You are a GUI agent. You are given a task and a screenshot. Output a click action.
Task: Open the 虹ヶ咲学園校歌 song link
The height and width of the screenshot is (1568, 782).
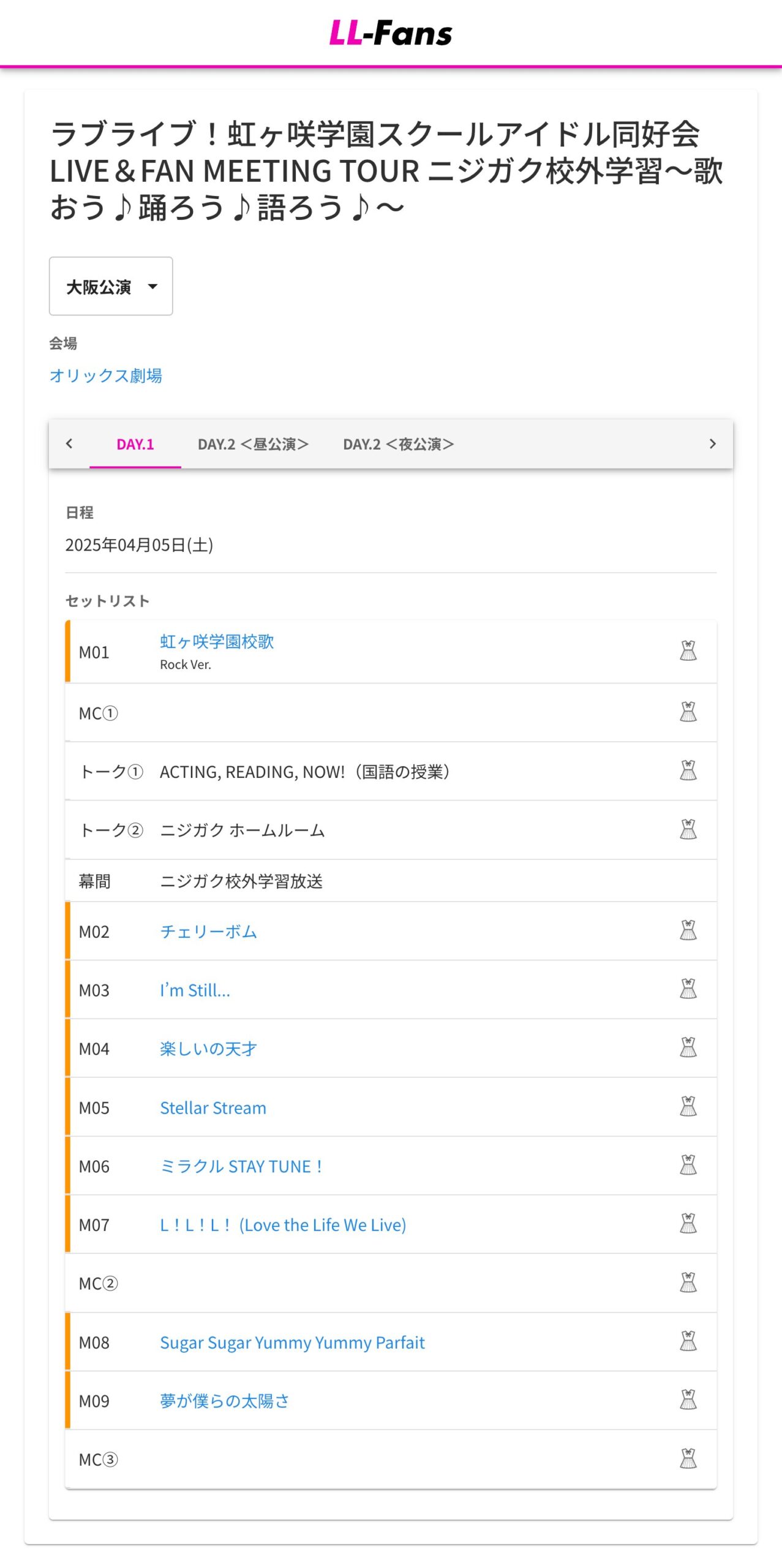pyautogui.click(x=217, y=641)
